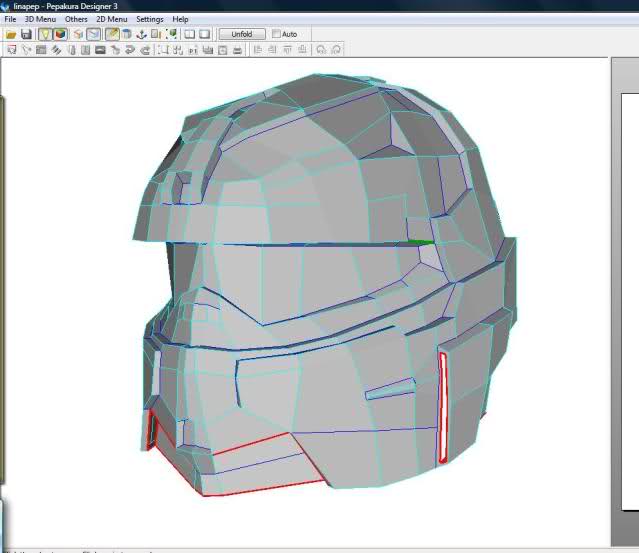Select the single-pane window layout icon
Viewport: 639px width, 553px height.
point(204,34)
